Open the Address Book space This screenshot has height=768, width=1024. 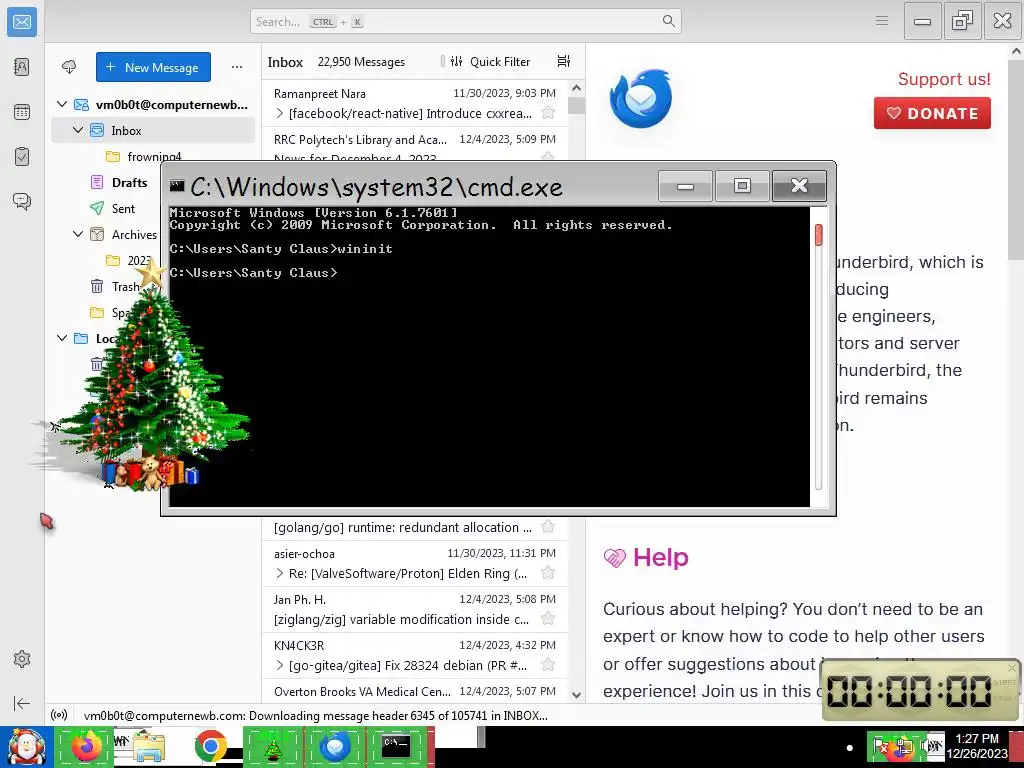pyautogui.click(x=22, y=67)
